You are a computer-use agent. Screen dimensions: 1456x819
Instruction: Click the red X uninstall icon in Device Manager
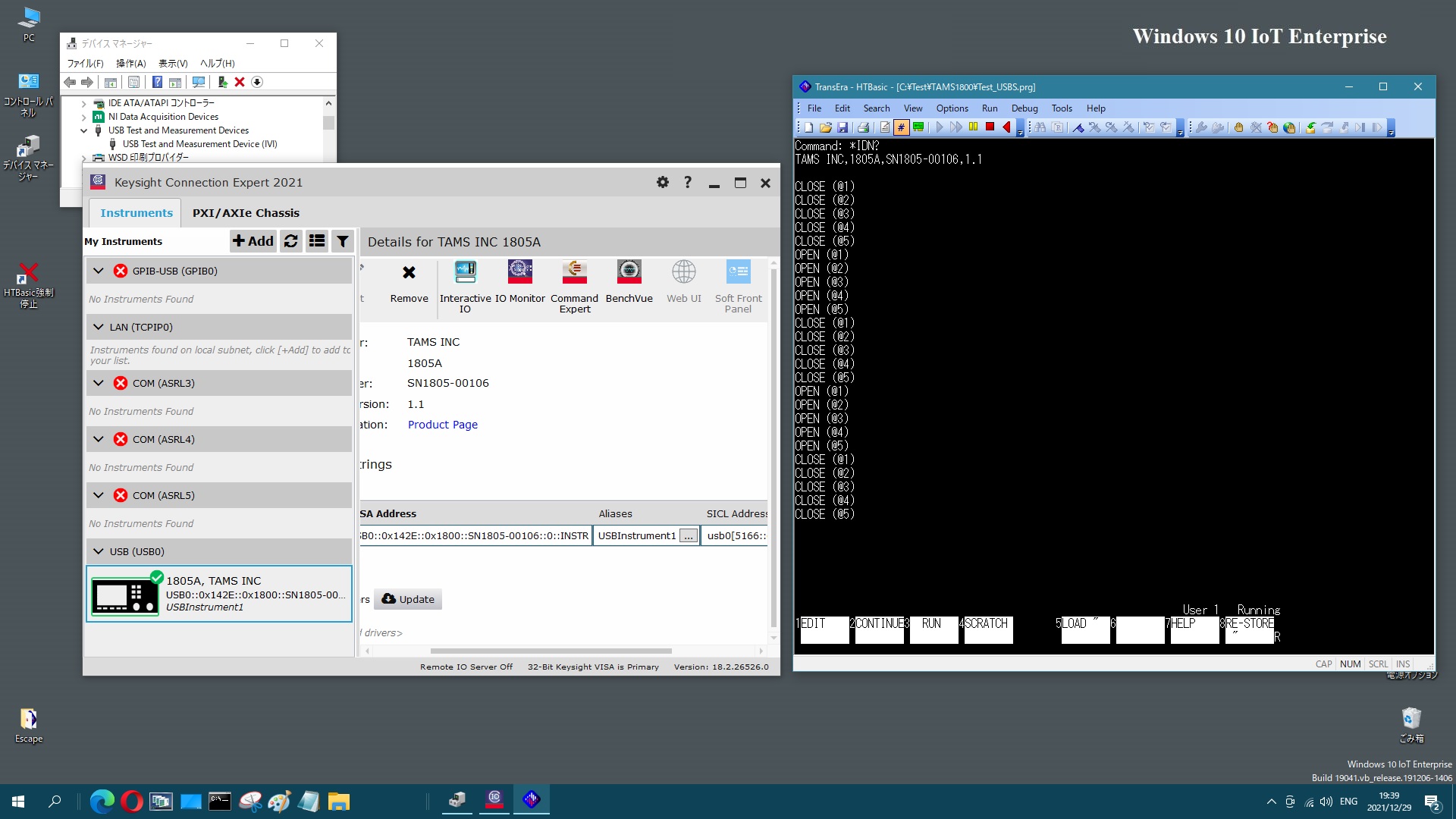[x=240, y=82]
